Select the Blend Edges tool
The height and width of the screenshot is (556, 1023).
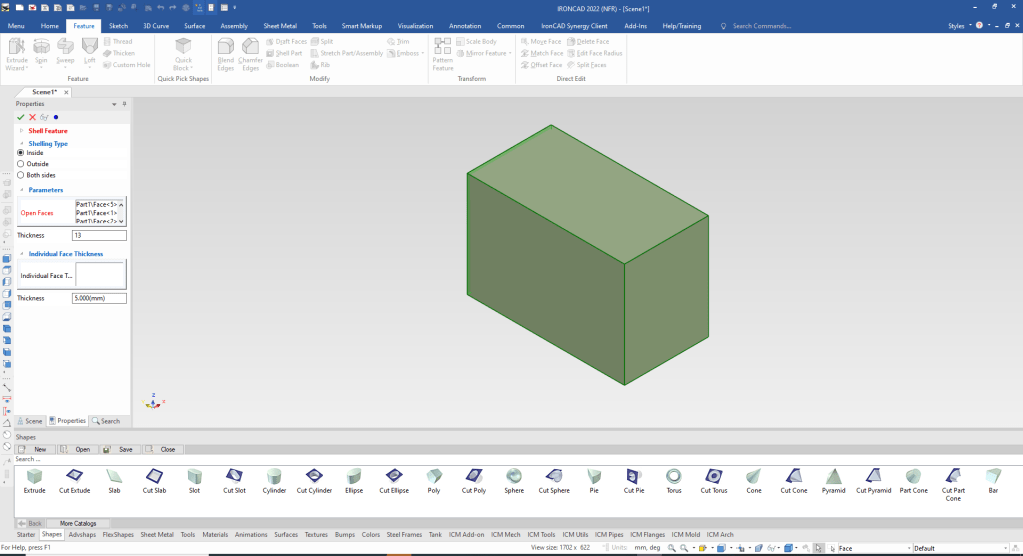coord(225,52)
